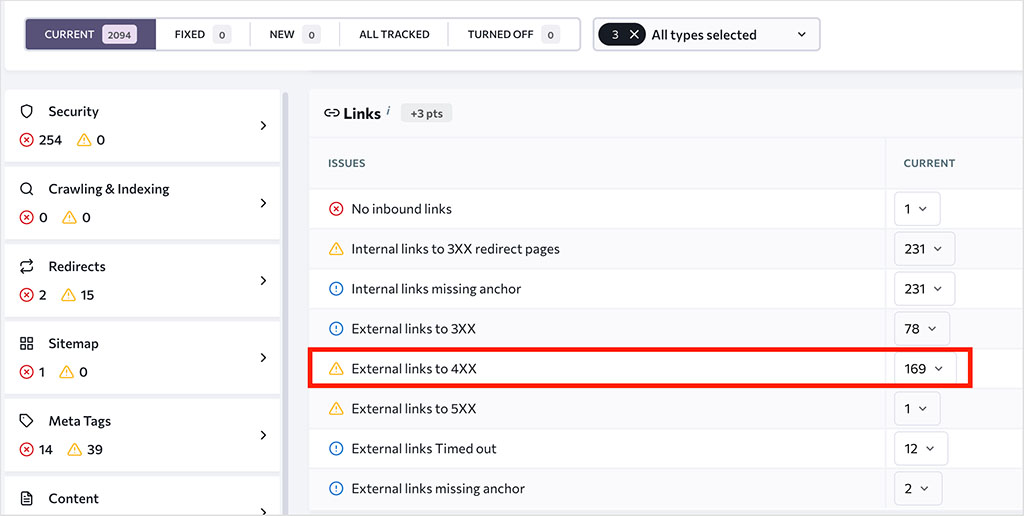The image size is (1024, 516).
Task: Click Internal links to 3XX redirect pages
Action: [455, 249]
